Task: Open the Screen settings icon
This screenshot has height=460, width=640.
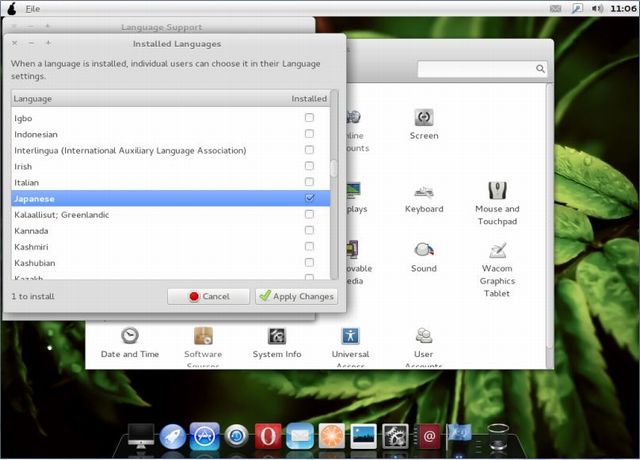Action: click(x=423, y=118)
